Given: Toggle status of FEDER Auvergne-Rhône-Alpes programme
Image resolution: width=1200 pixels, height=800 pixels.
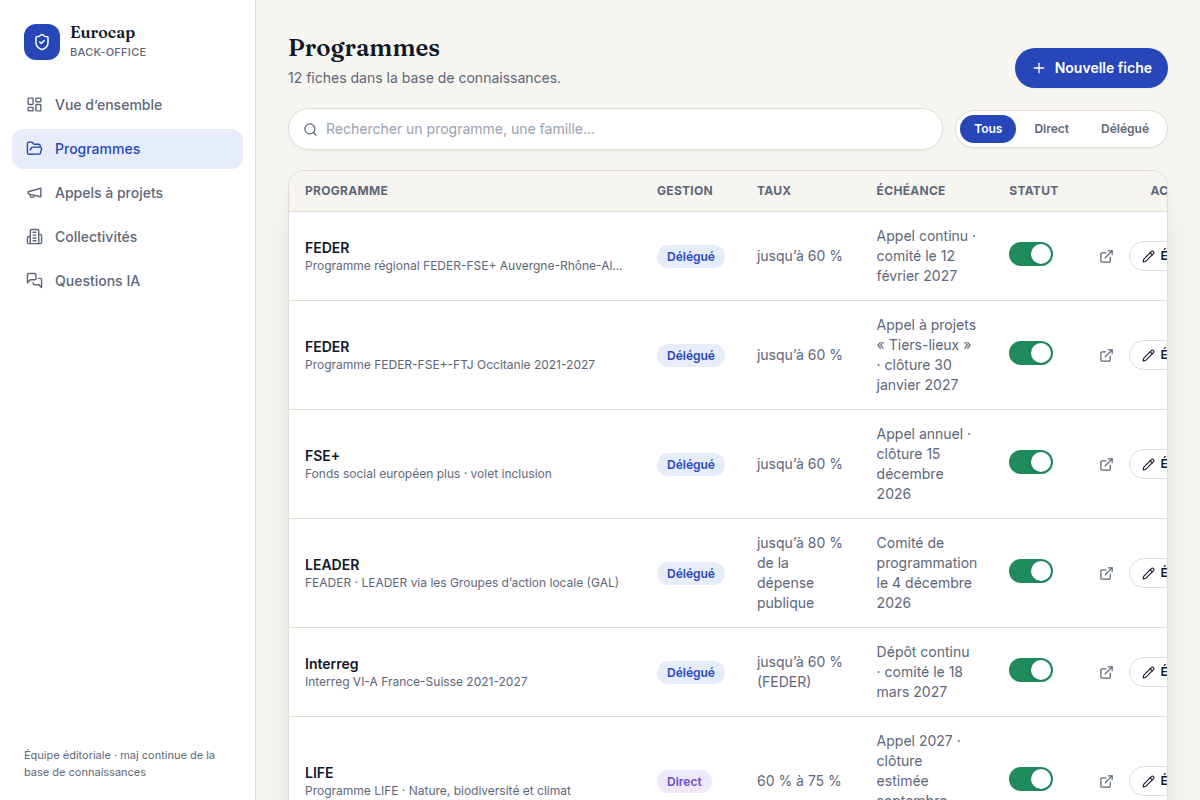Looking at the screenshot, I should 1031,254.
